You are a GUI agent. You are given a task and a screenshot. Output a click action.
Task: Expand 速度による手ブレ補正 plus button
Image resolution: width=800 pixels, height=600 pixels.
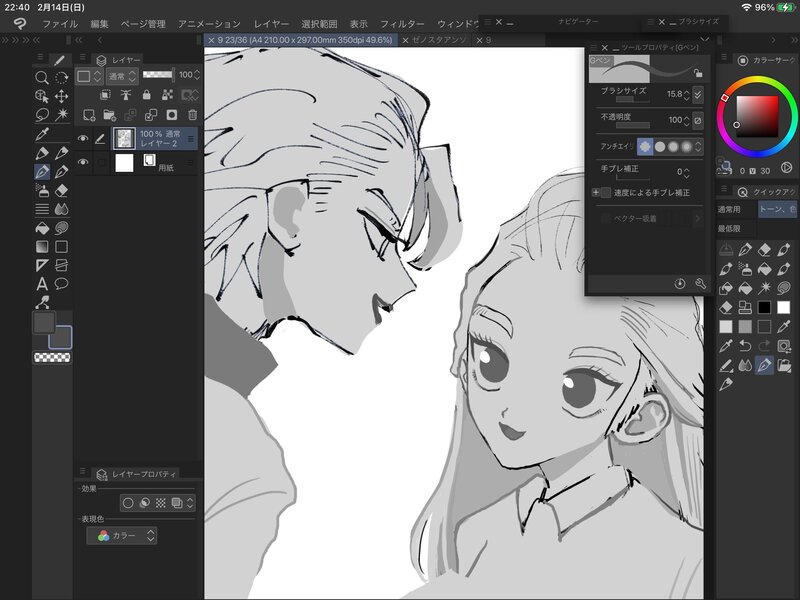click(595, 192)
